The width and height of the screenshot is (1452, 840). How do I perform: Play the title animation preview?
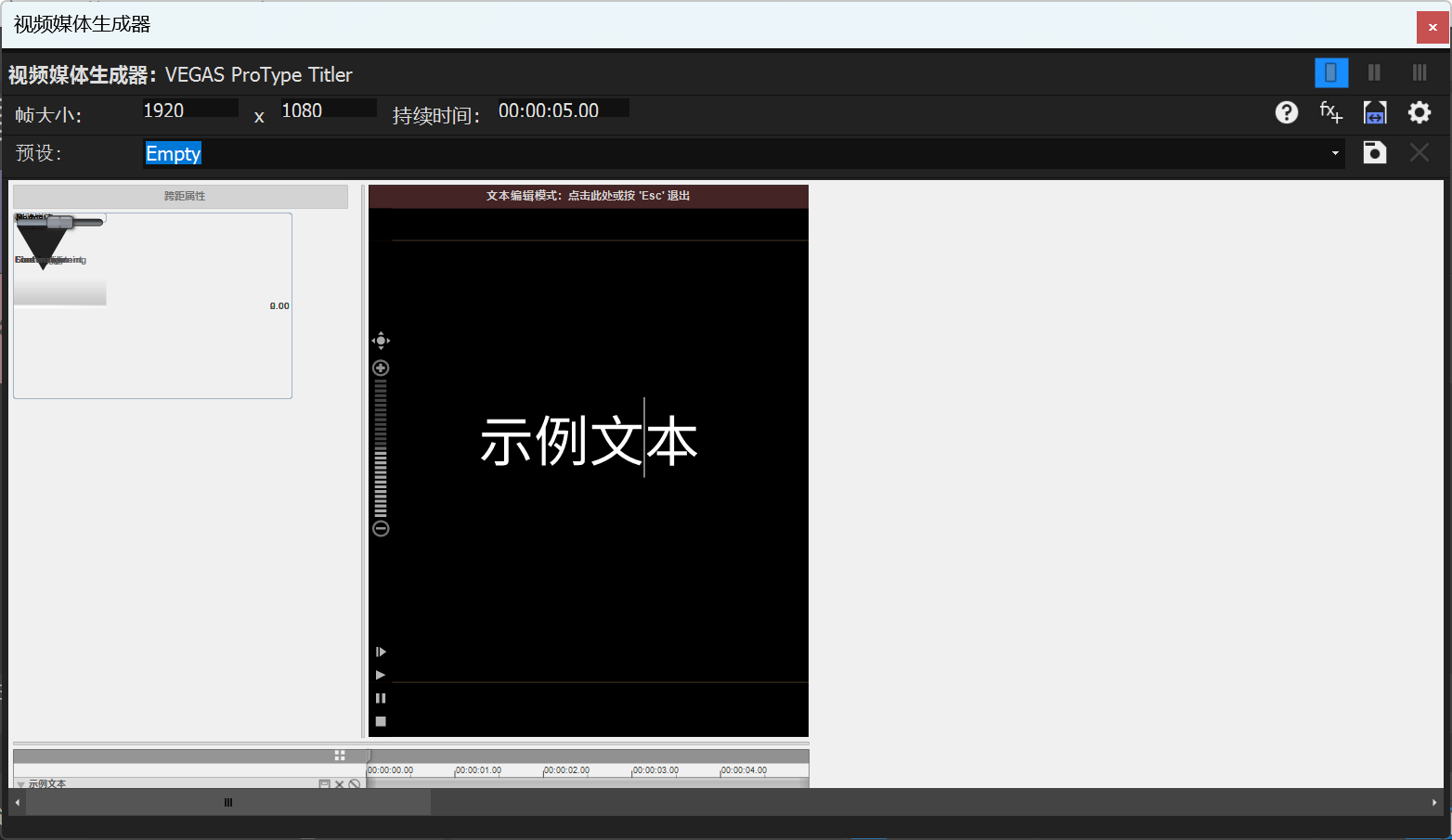[x=381, y=675]
